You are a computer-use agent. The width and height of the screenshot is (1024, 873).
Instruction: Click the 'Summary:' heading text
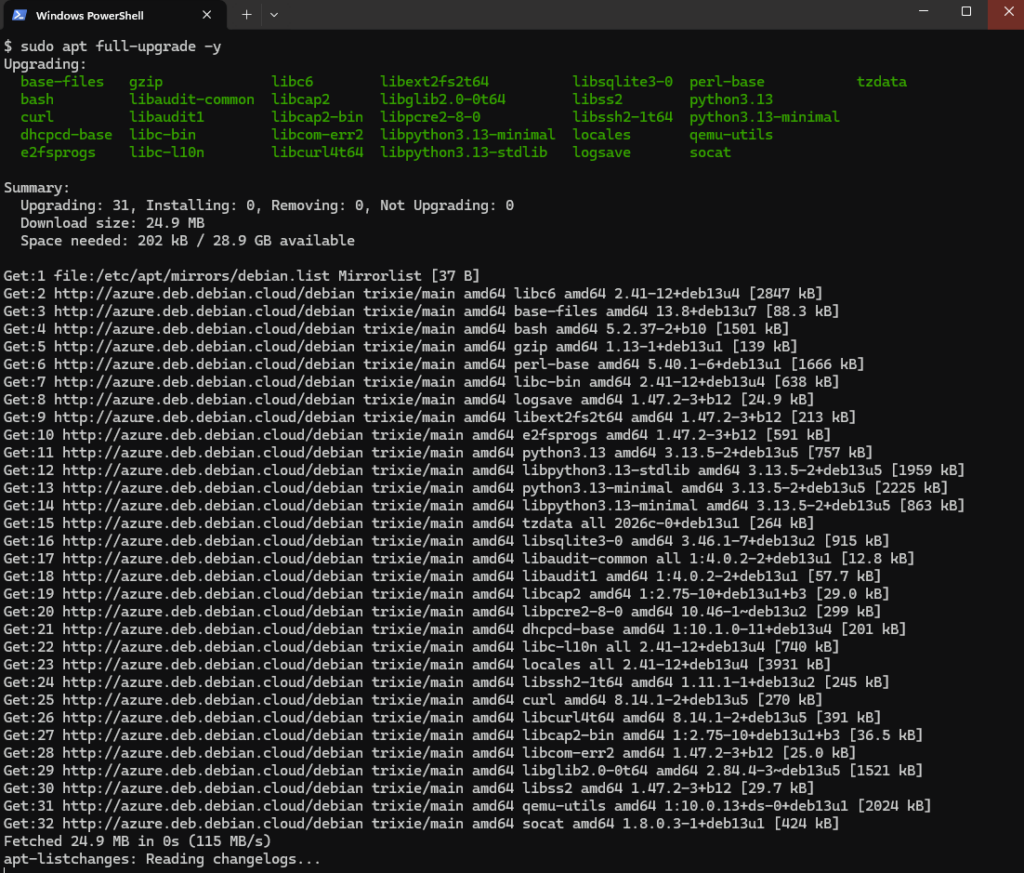pos(37,188)
